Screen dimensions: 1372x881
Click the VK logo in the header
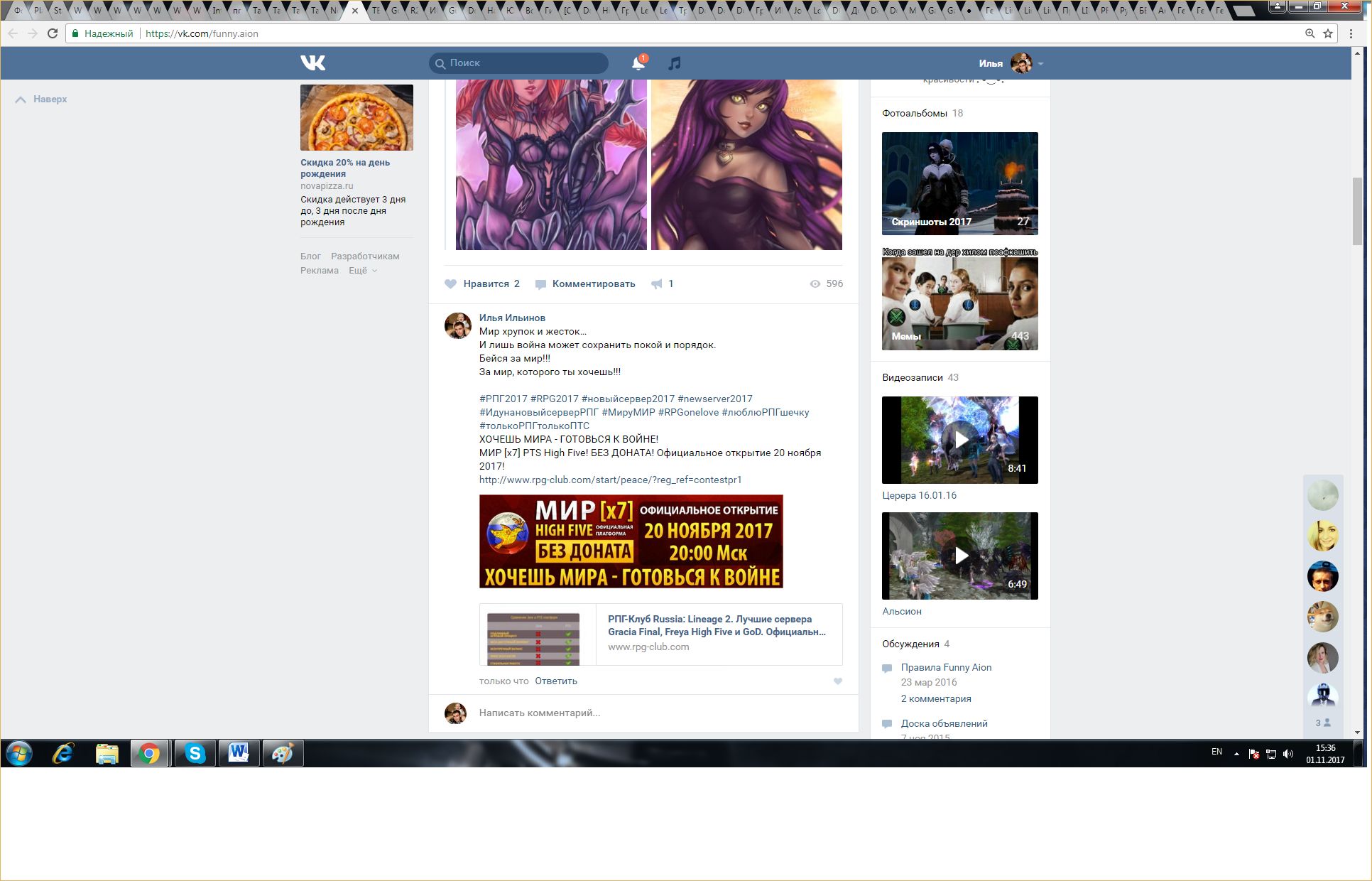(x=312, y=63)
